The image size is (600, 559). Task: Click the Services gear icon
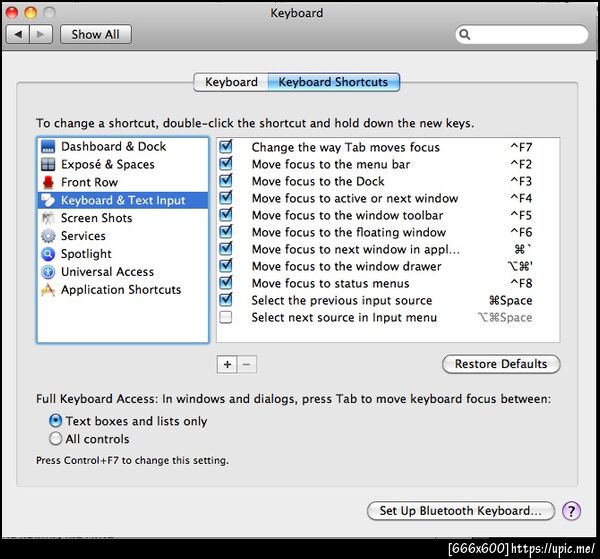click(x=48, y=236)
